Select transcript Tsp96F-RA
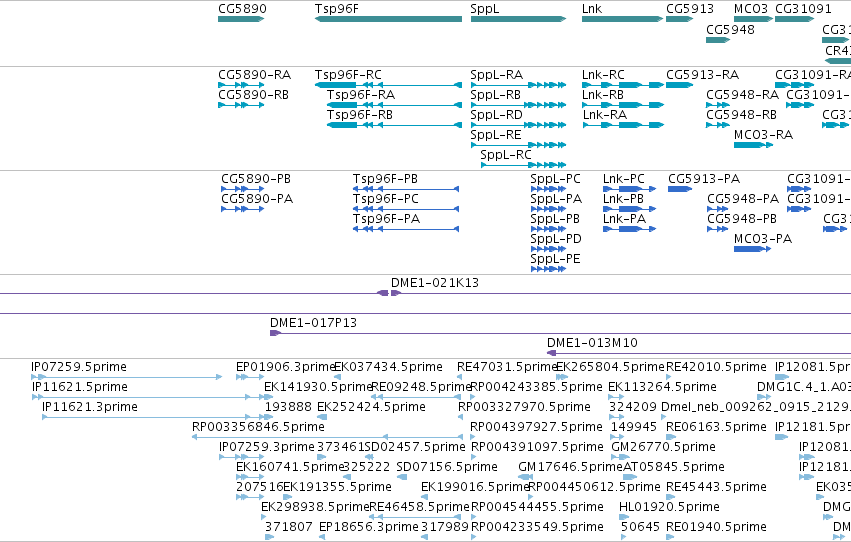 pos(394,105)
